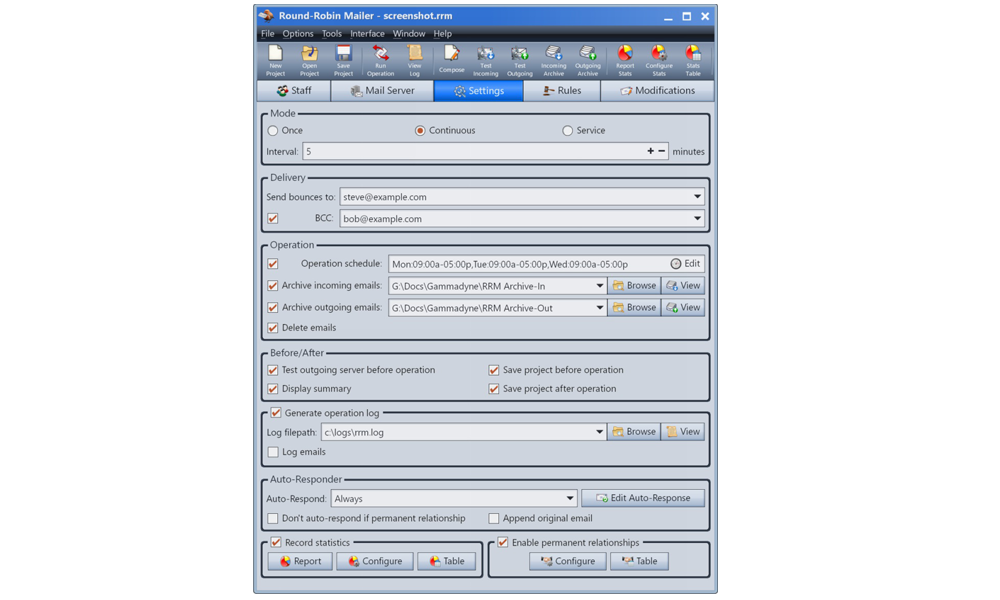Open the Tools menu
This screenshot has height=600, width=1000.
click(331, 34)
